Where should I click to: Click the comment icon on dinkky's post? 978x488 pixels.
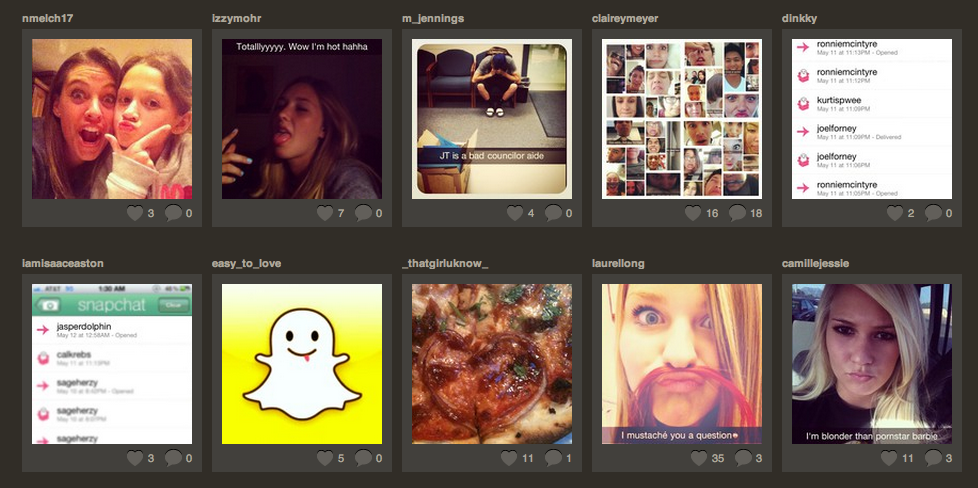pos(933,213)
